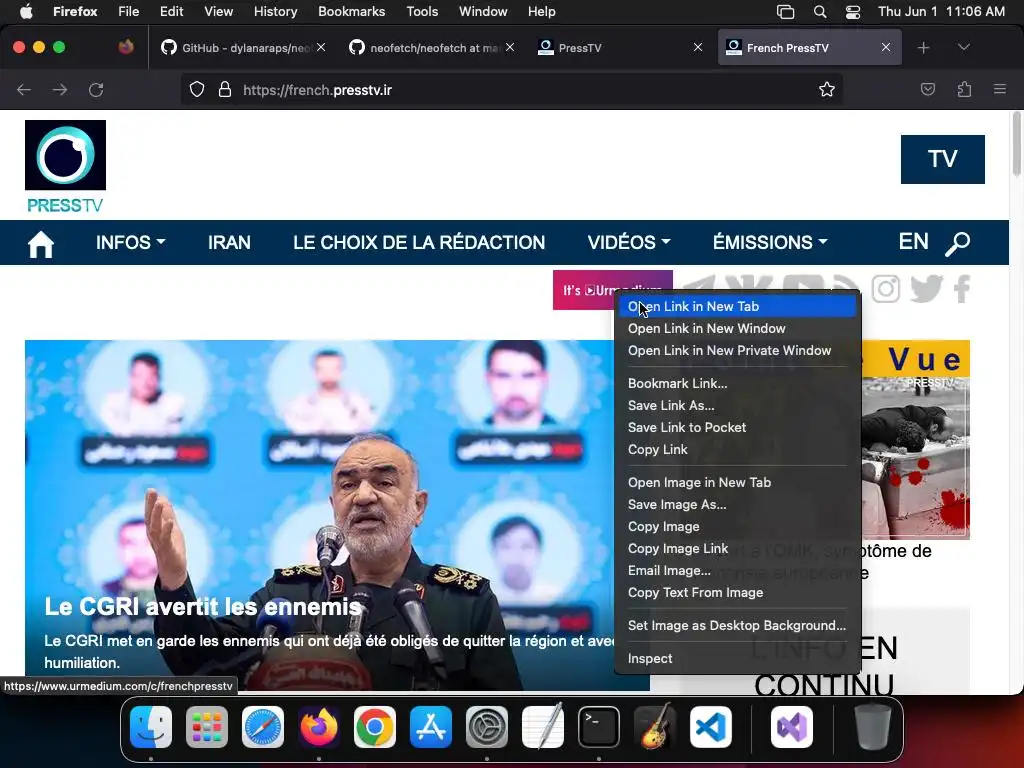Viewport: 1024px width, 768px height.
Task: Expand the VIDÉOS dropdown menu
Action: coord(629,242)
